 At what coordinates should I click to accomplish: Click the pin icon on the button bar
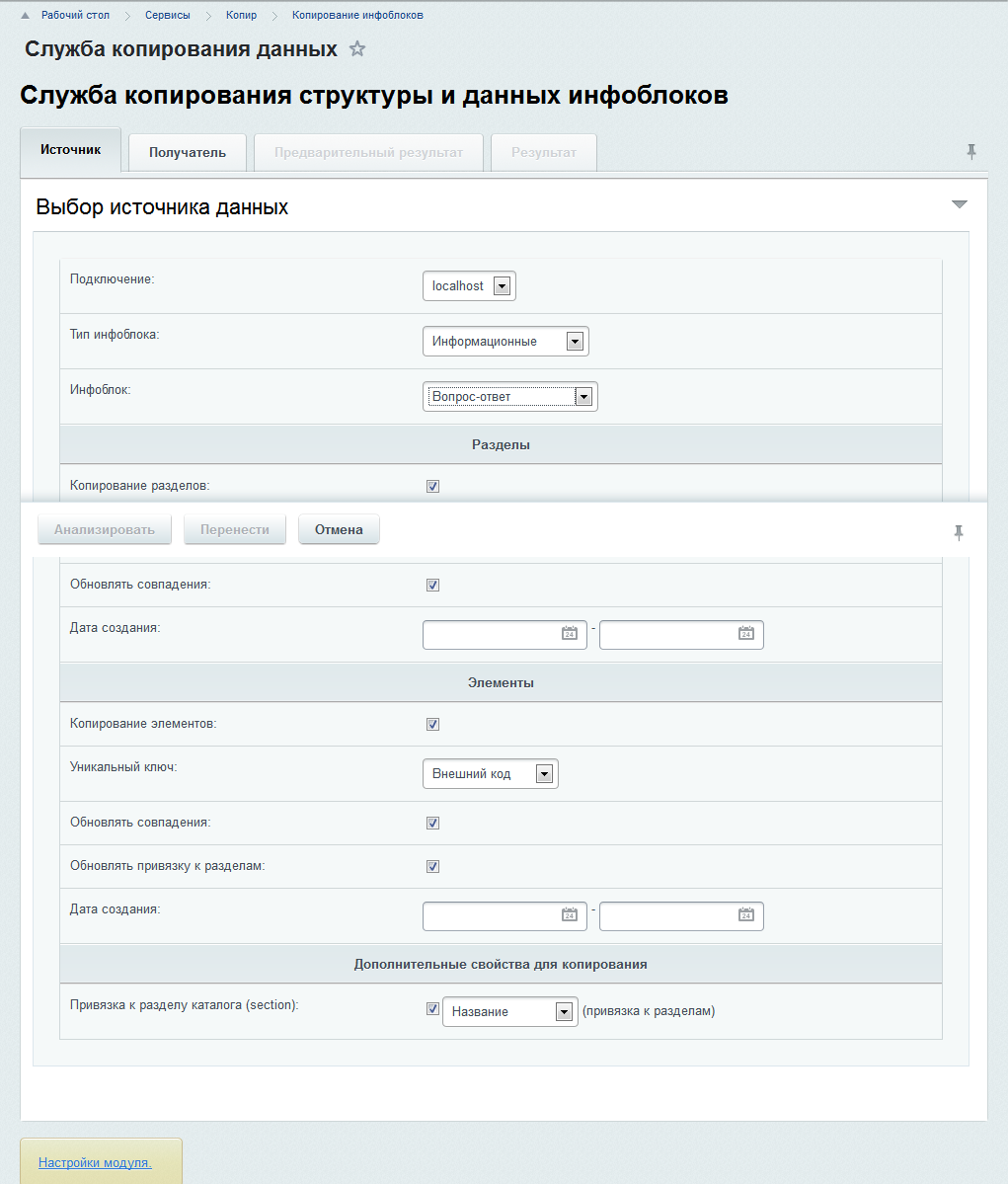958,532
